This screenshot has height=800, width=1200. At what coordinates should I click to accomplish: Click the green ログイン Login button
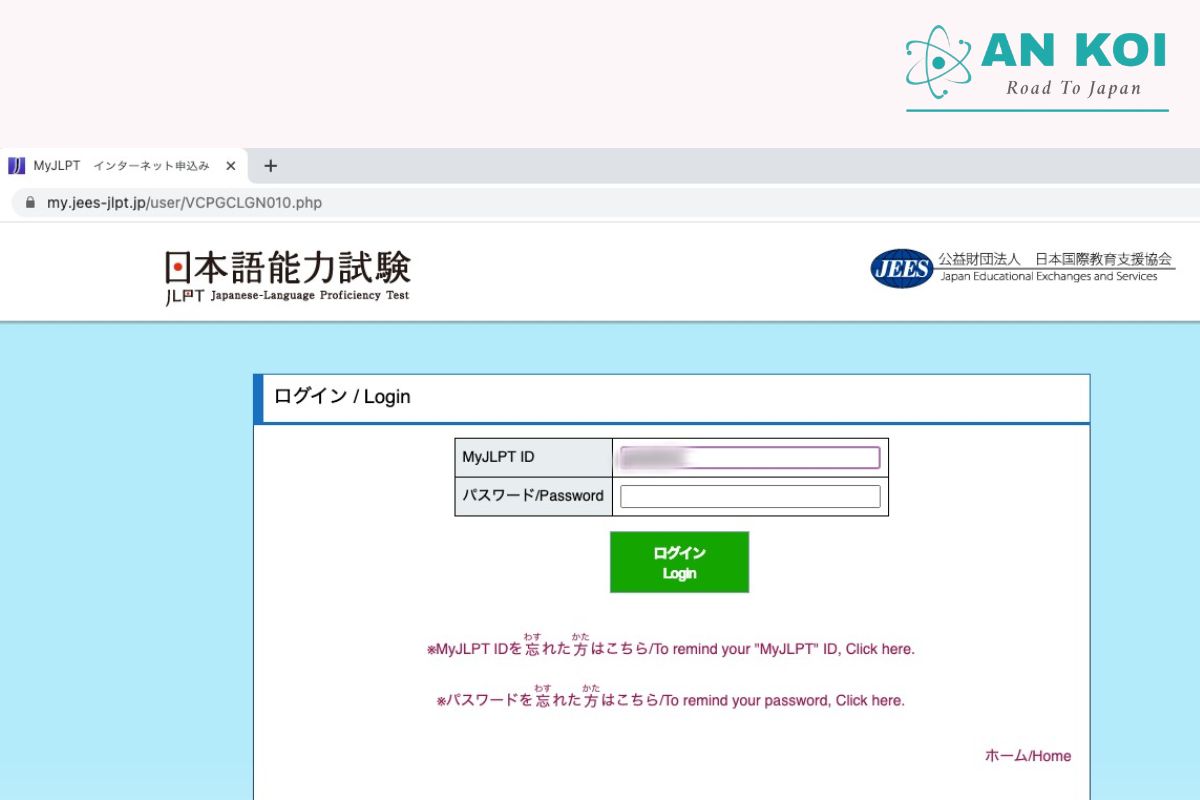coord(679,562)
